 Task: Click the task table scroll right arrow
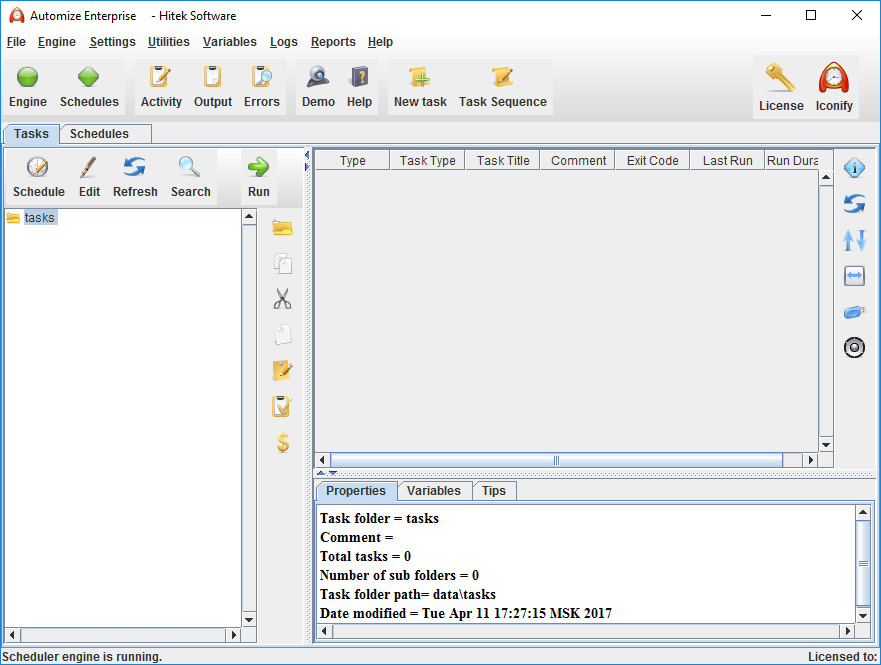810,460
